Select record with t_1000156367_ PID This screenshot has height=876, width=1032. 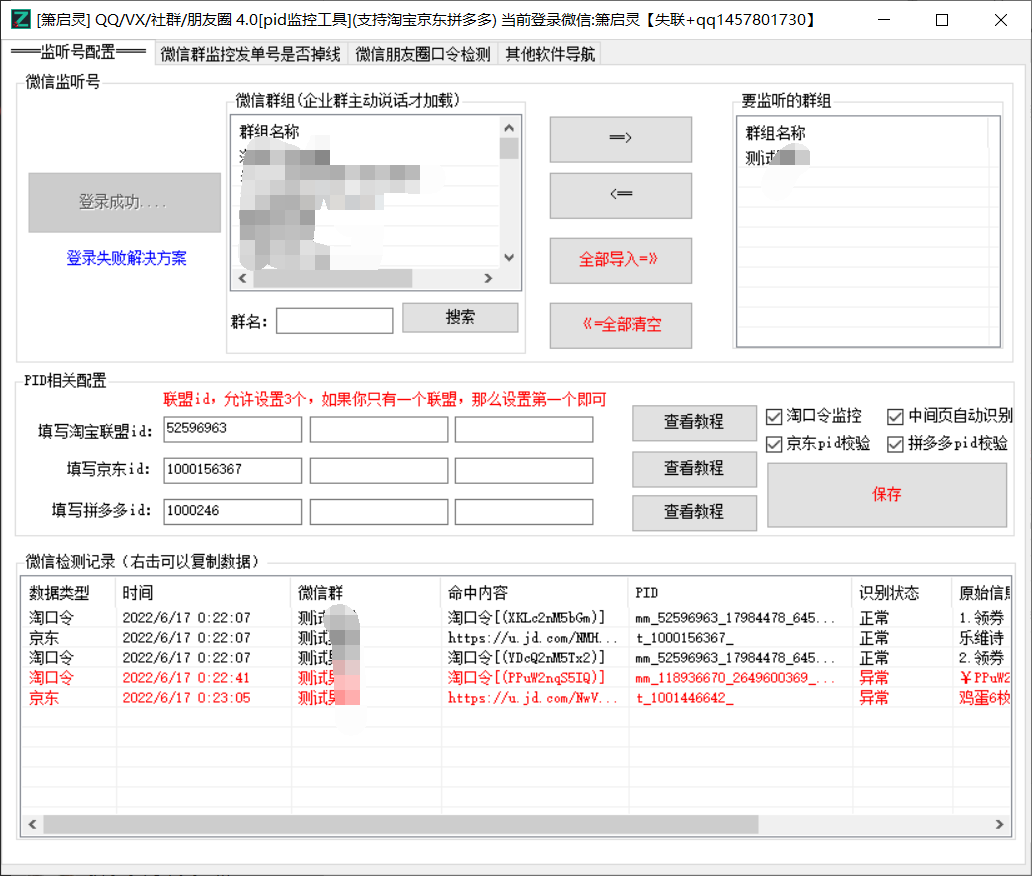click(516, 638)
